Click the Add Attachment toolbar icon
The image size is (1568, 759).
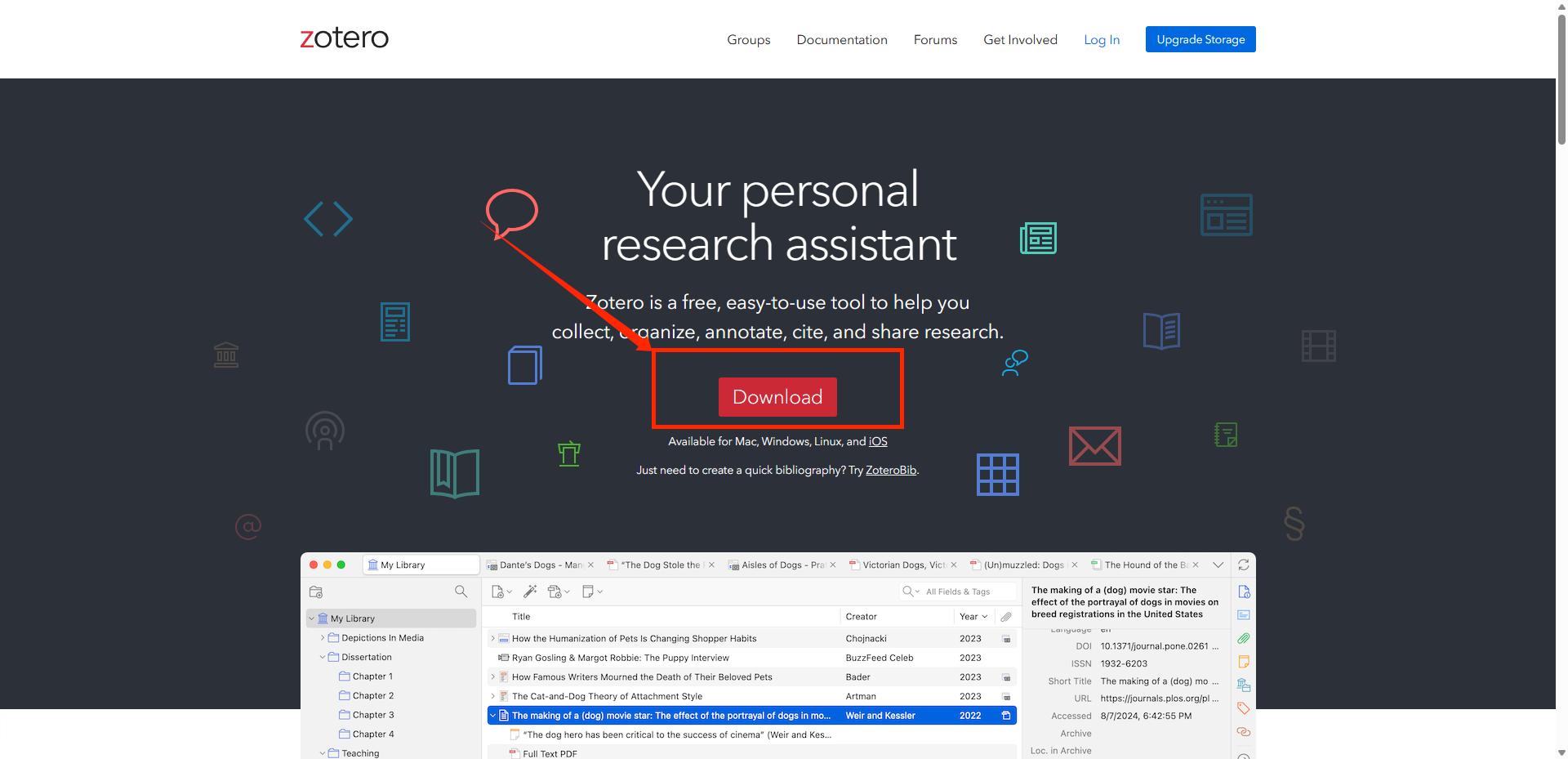555,592
